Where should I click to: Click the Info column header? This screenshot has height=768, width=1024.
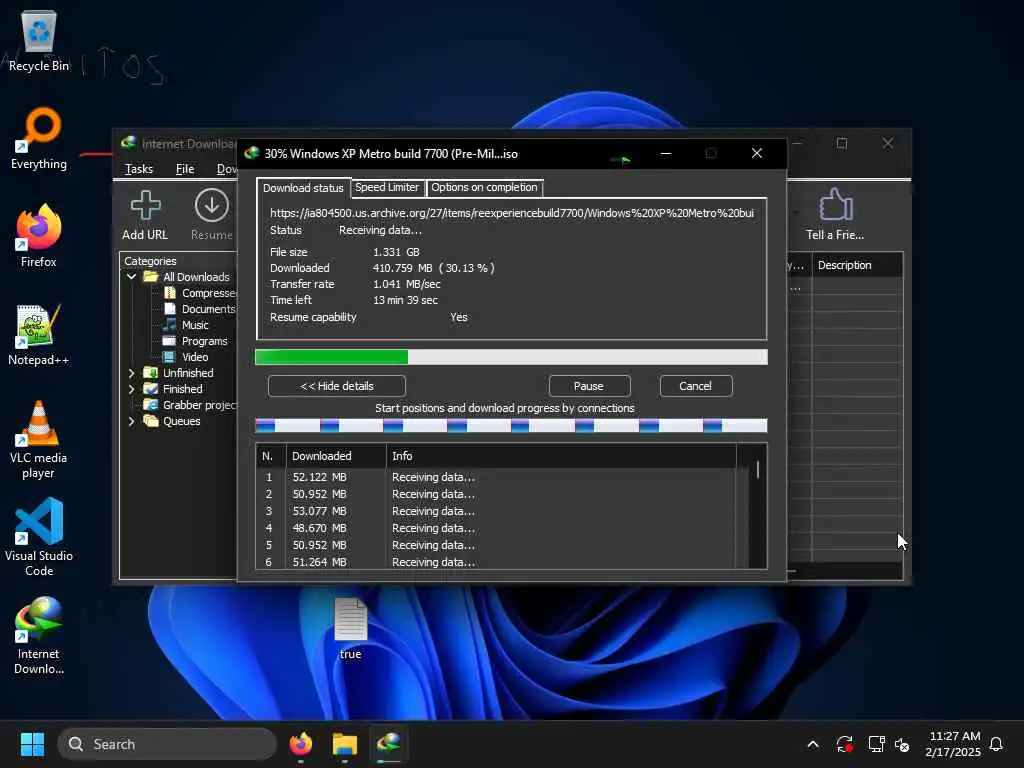(x=561, y=456)
